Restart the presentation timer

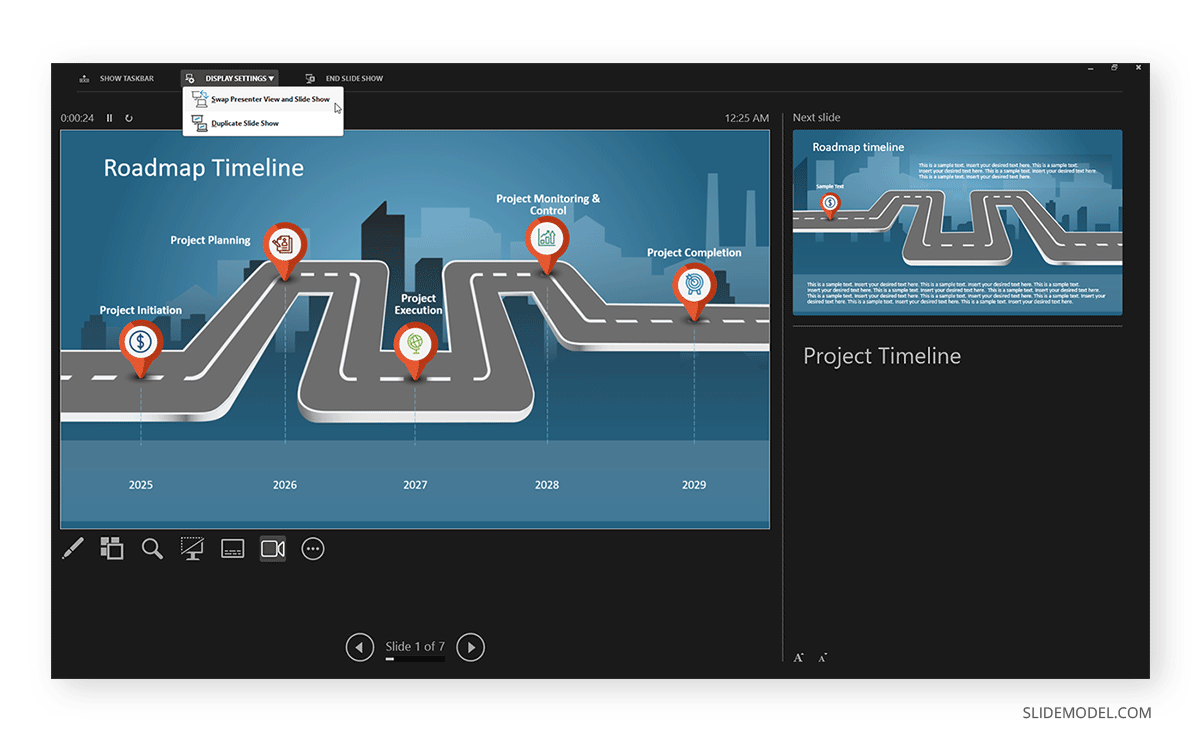pos(129,117)
